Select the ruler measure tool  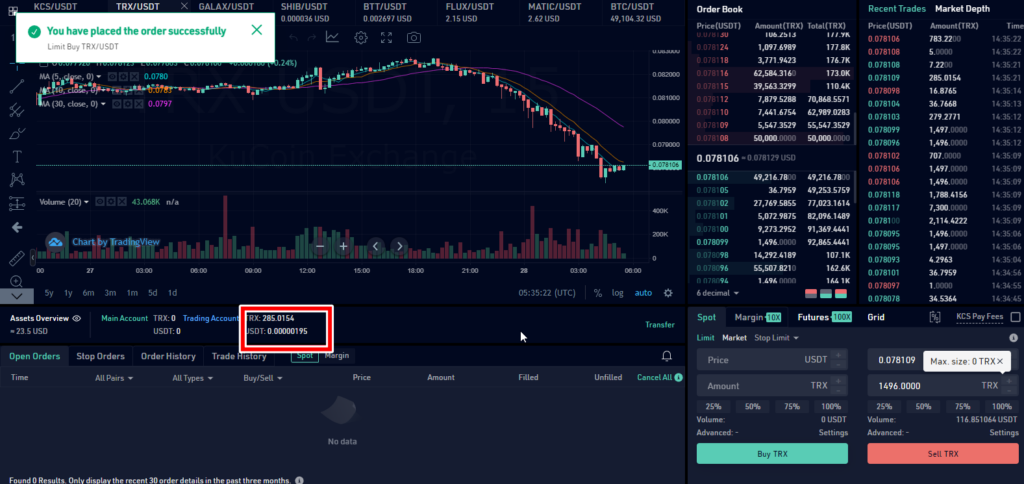(x=17, y=257)
